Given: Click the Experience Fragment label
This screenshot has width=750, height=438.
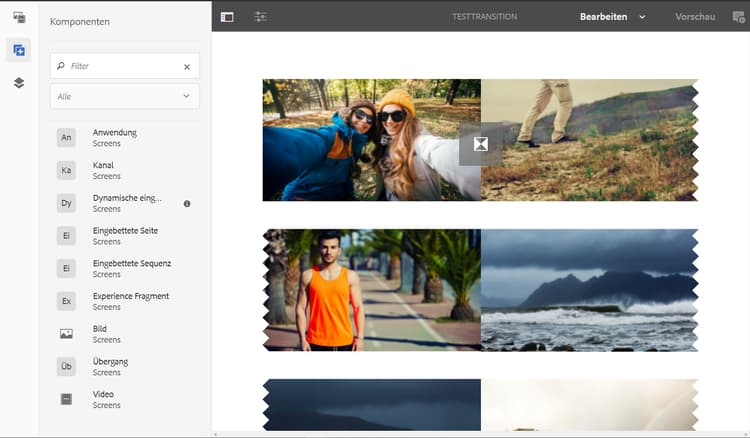Looking at the screenshot, I should (131, 296).
